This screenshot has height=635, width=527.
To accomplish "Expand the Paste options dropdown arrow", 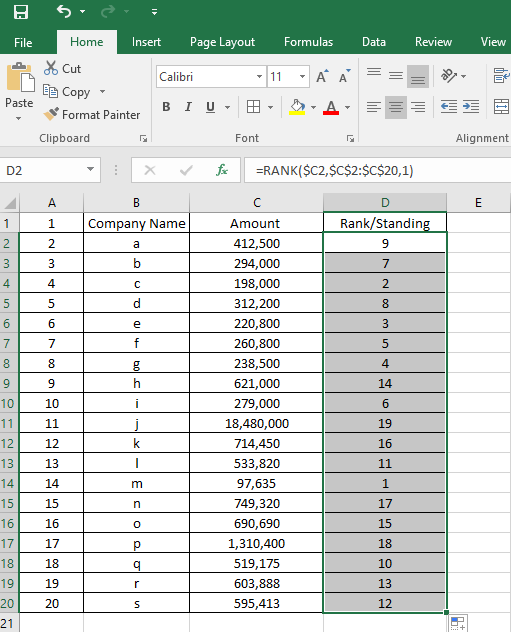I will [19, 118].
